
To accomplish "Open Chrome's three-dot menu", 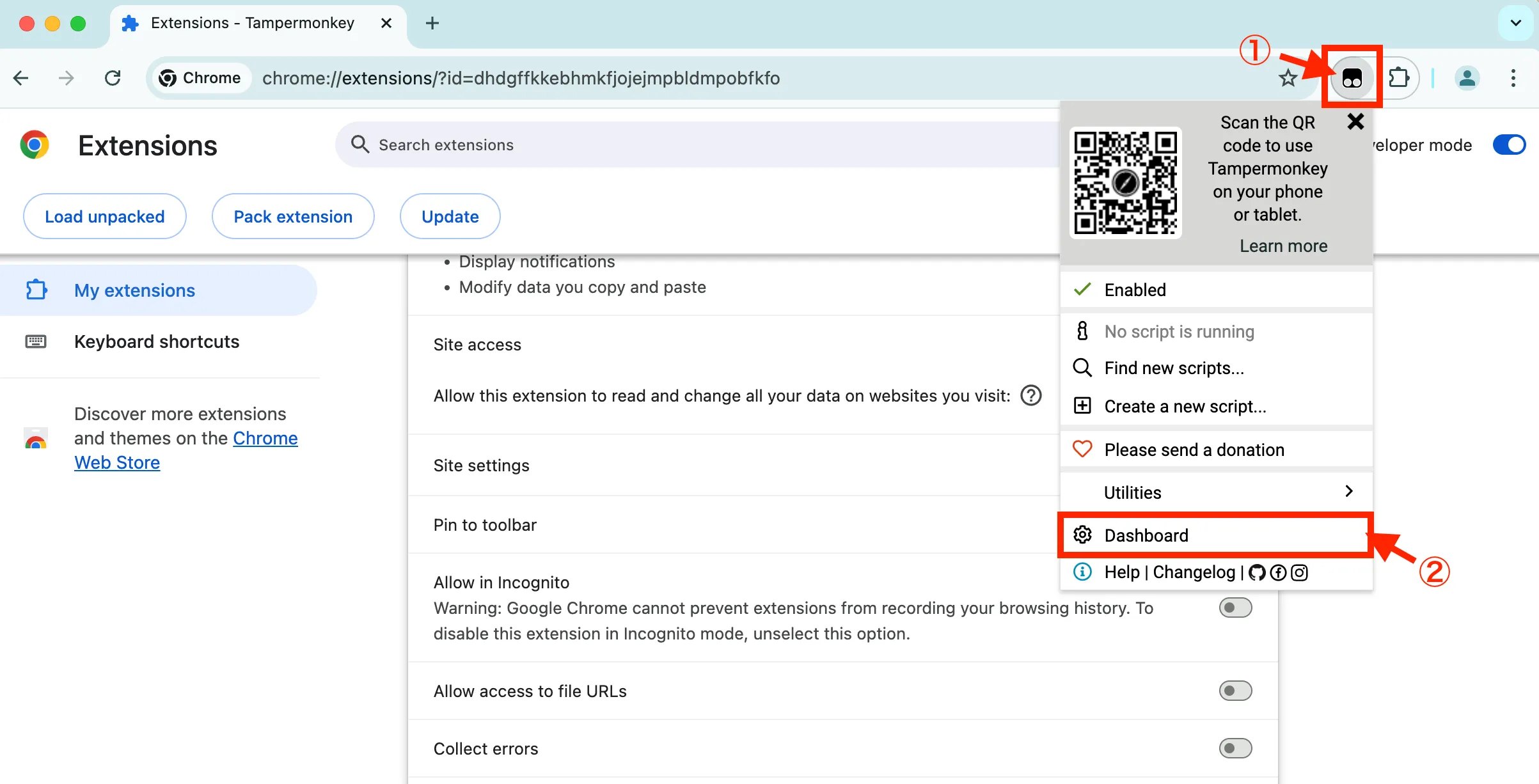I will click(x=1513, y=78).
